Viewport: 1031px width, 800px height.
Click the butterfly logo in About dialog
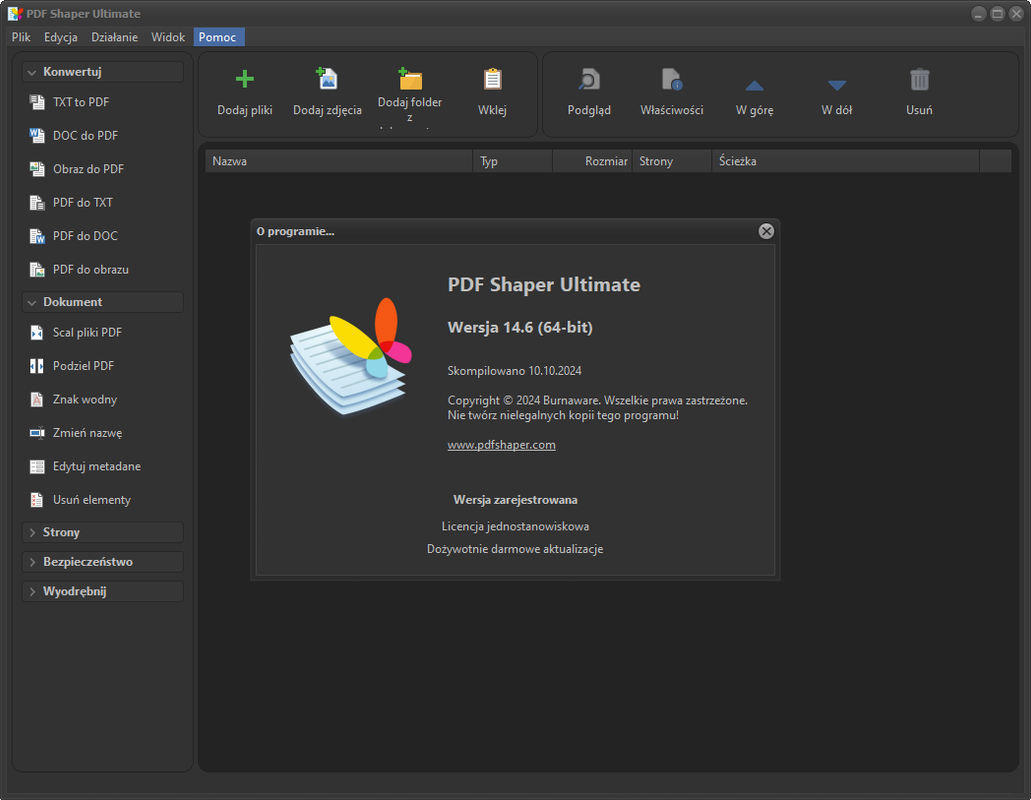point(351,356)
